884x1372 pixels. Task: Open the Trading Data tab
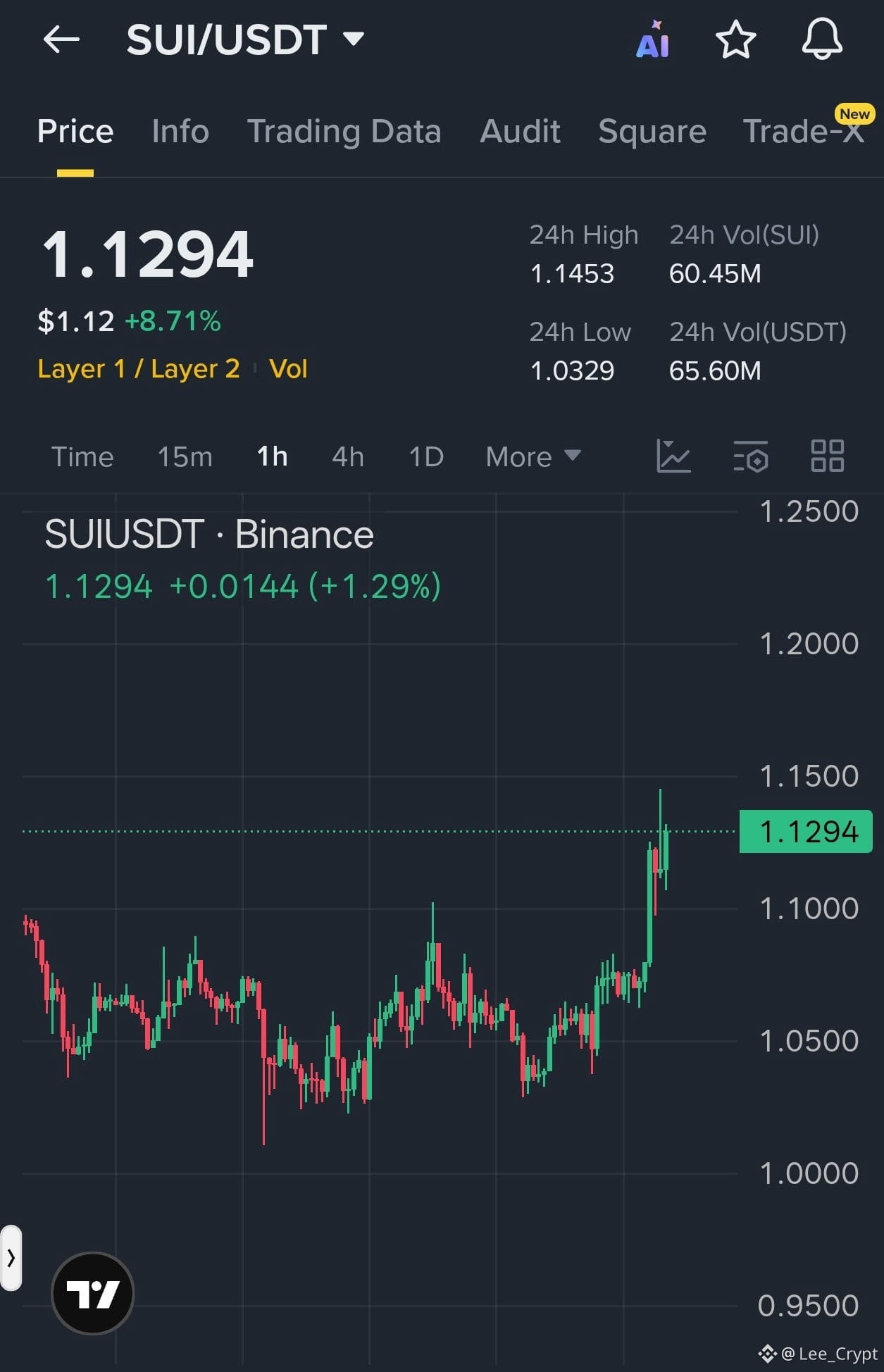tap(344, 132)
